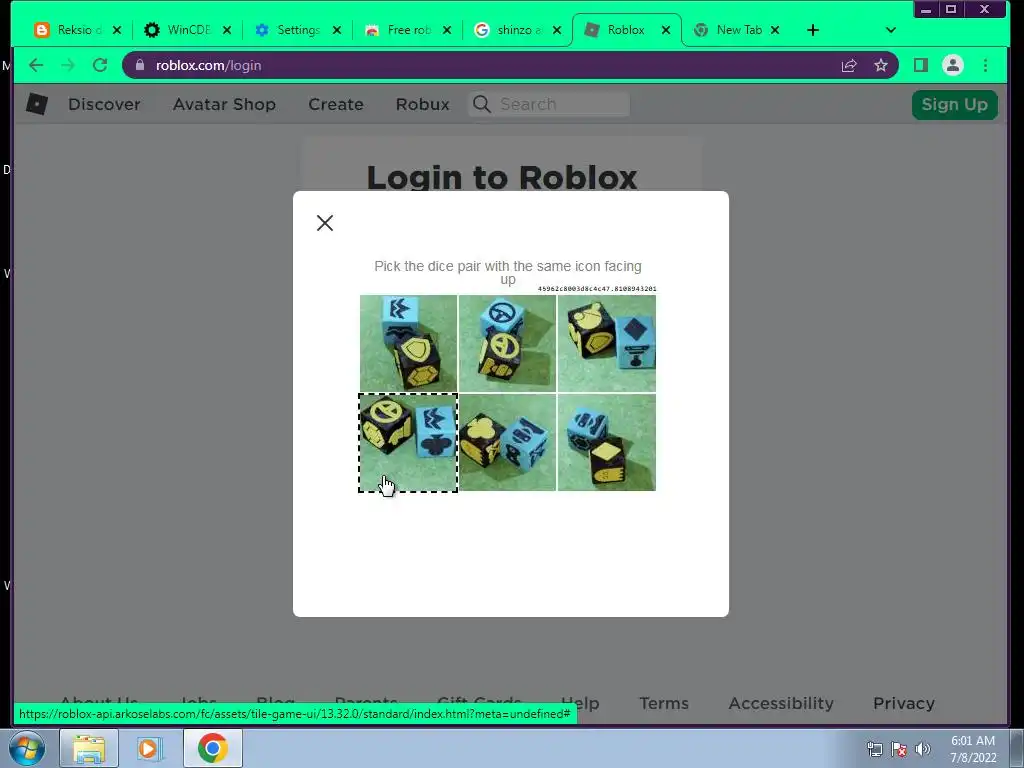
Task: Click the forward navigation arrow
Action: [68, 65]
